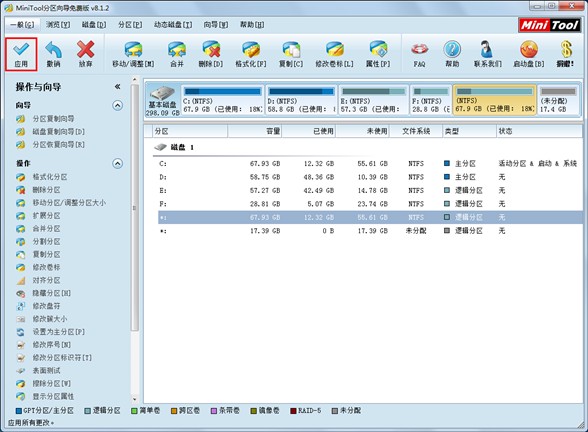Click 修改卷标 in the side panel

click(46, 267)
